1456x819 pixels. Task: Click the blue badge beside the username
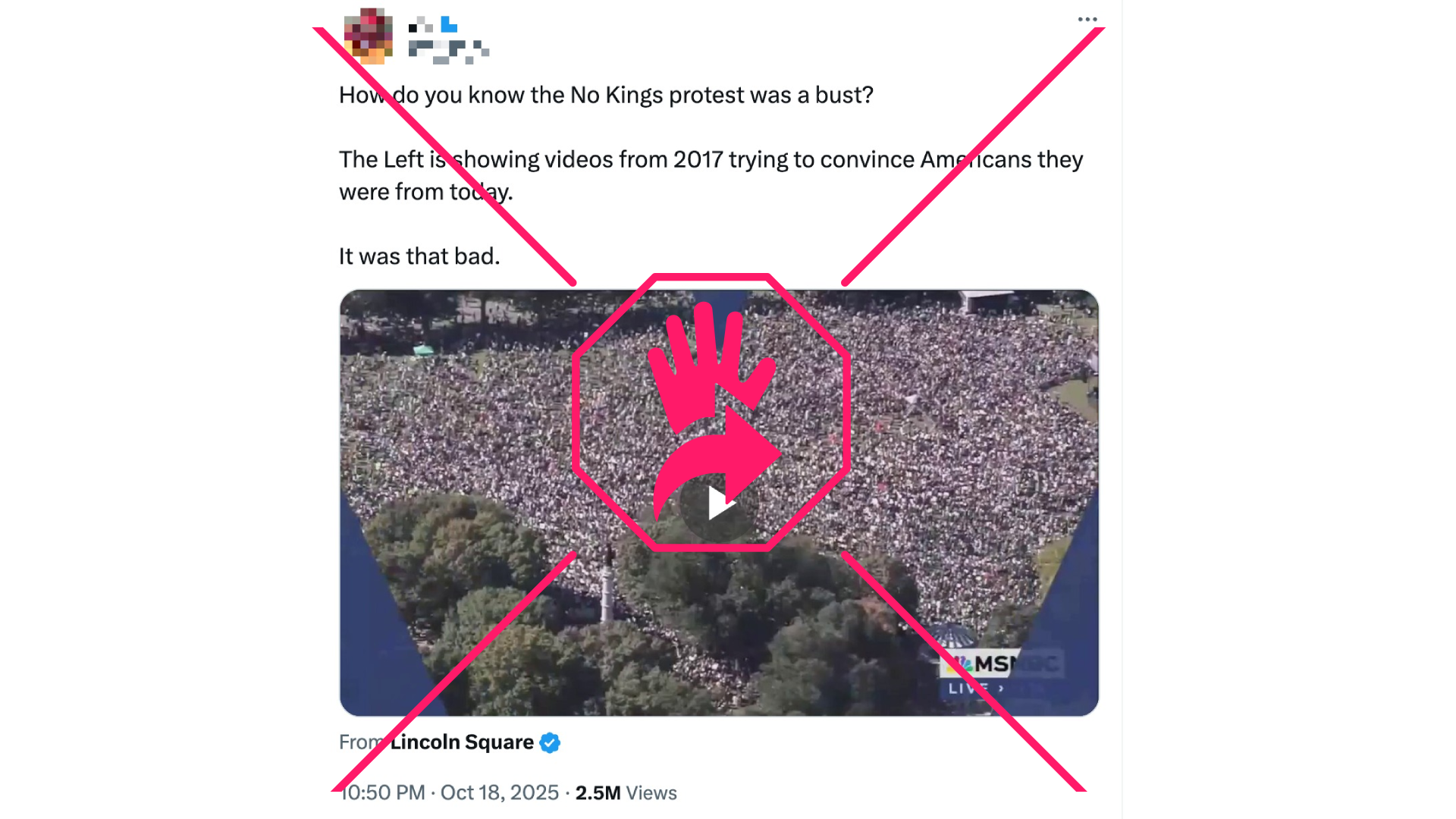[x=450, y=25]
